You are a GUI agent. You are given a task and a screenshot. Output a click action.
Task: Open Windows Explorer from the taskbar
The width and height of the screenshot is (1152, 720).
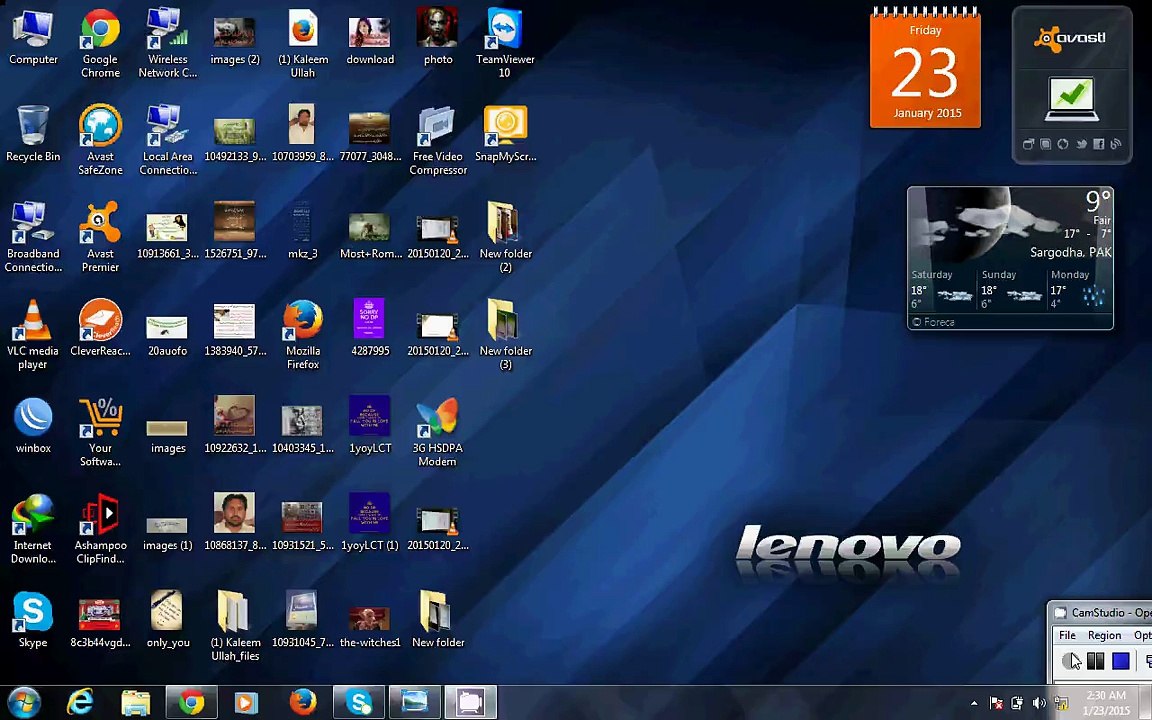click(x=135, y=702)
